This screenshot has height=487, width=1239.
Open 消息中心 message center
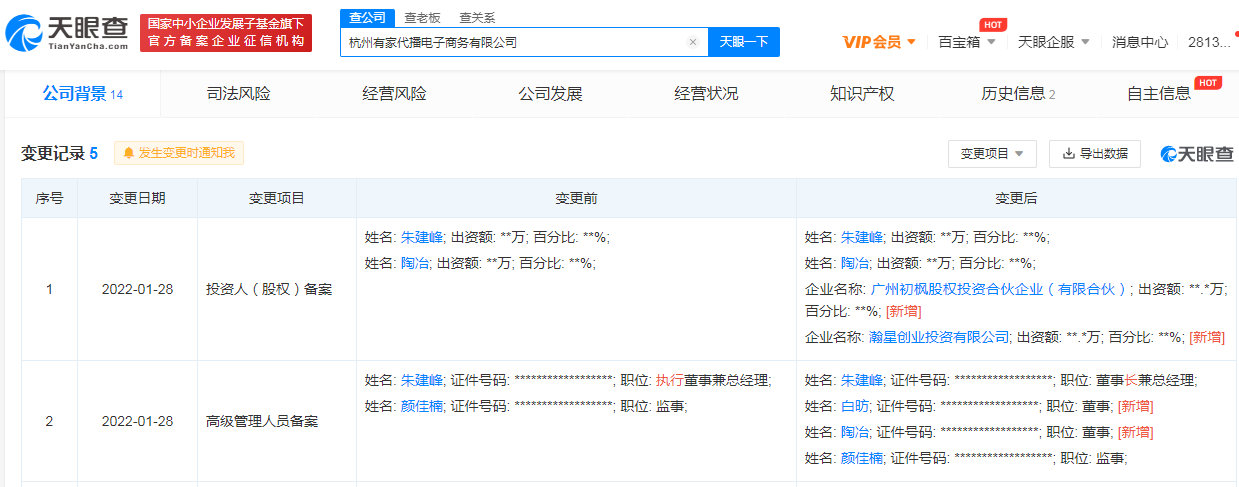(x=1139, y=42)
